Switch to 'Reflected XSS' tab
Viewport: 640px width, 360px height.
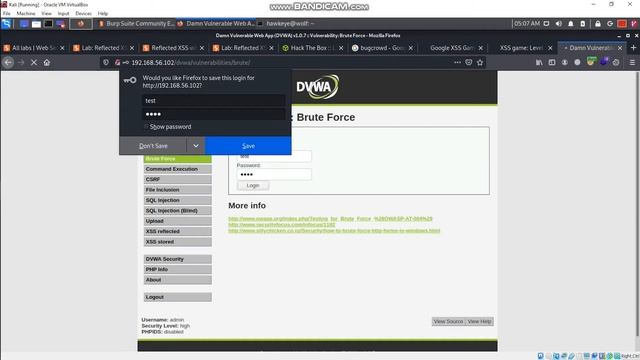pyautogui.click(x=173, y=48)
